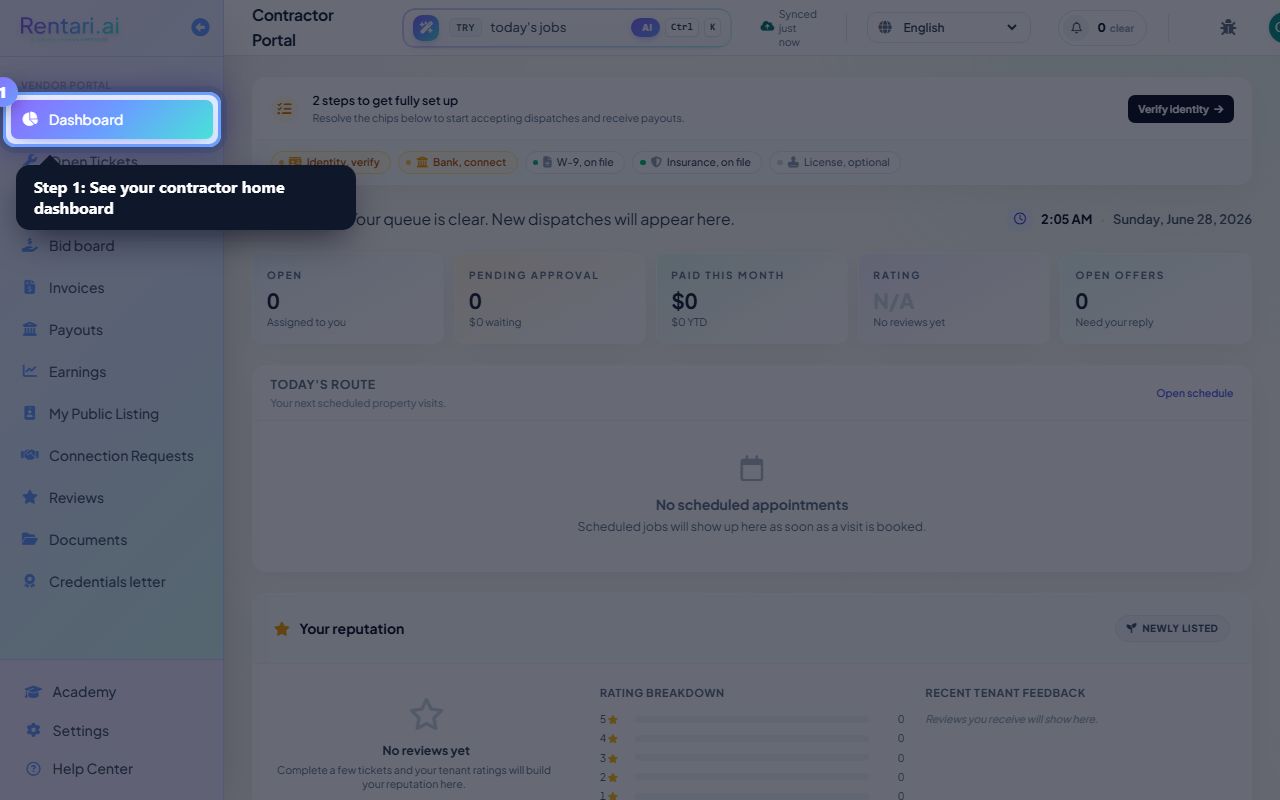Click the Payouts bank icon
The width and height of the screenshot is (1280, 800).
click(x=30, y=329)
